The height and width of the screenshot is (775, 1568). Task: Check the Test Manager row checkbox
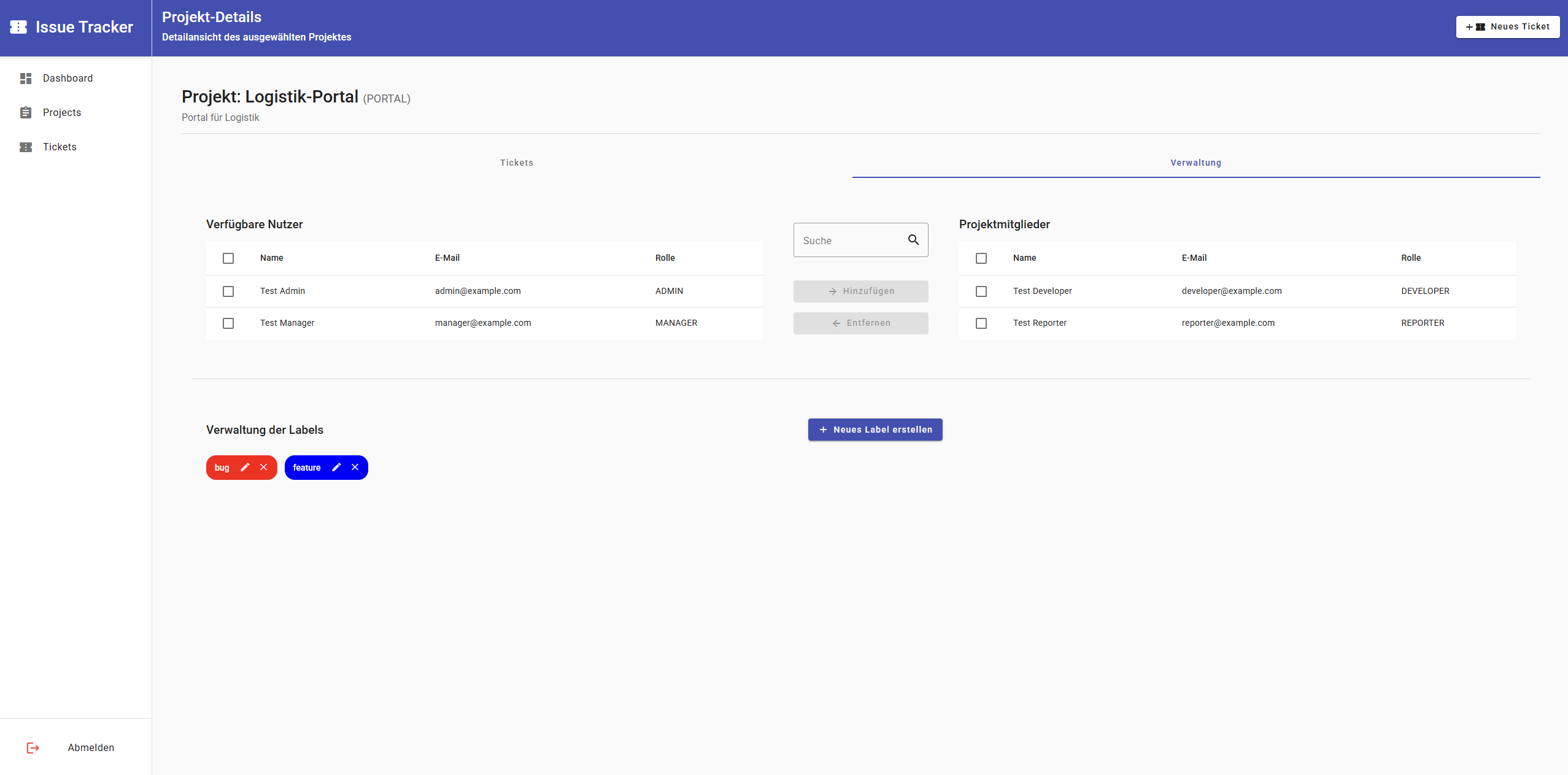(228, 323)
